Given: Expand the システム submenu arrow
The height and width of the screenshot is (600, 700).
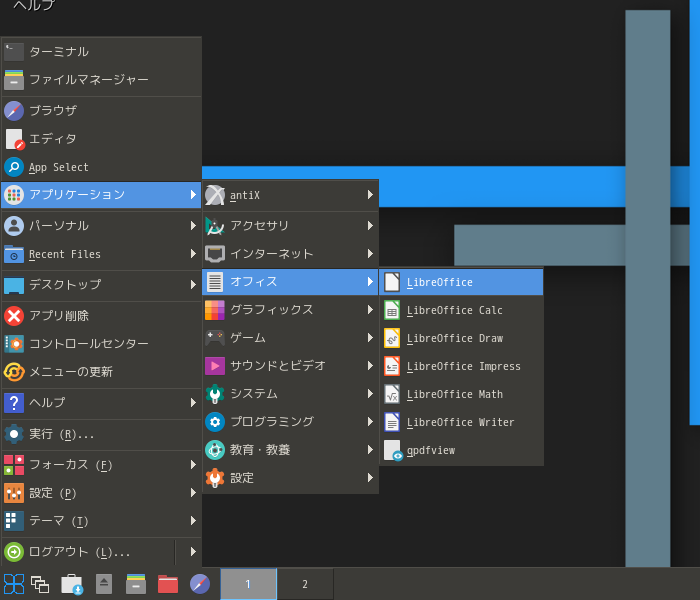Looking at the screenshot, I should pos(370,394).
